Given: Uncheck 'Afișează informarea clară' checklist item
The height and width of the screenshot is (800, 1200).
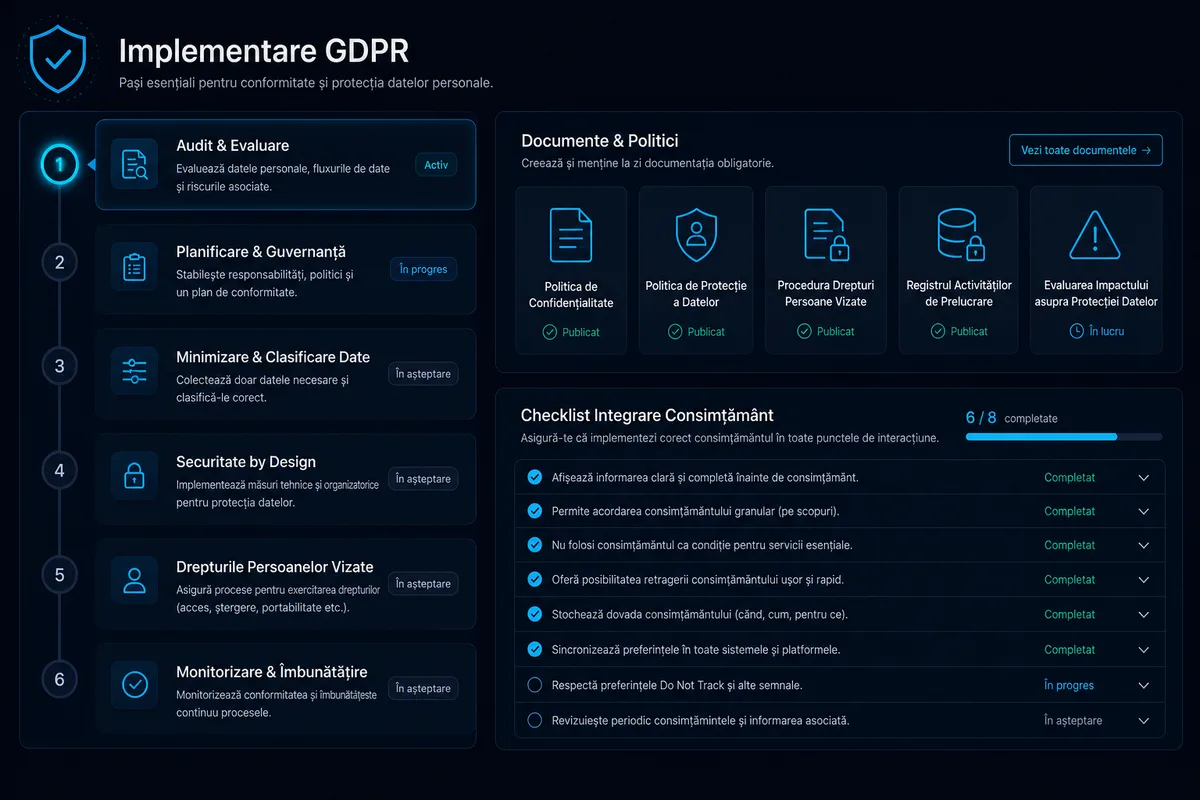Looking at the screenshot, I should (534, 477).
